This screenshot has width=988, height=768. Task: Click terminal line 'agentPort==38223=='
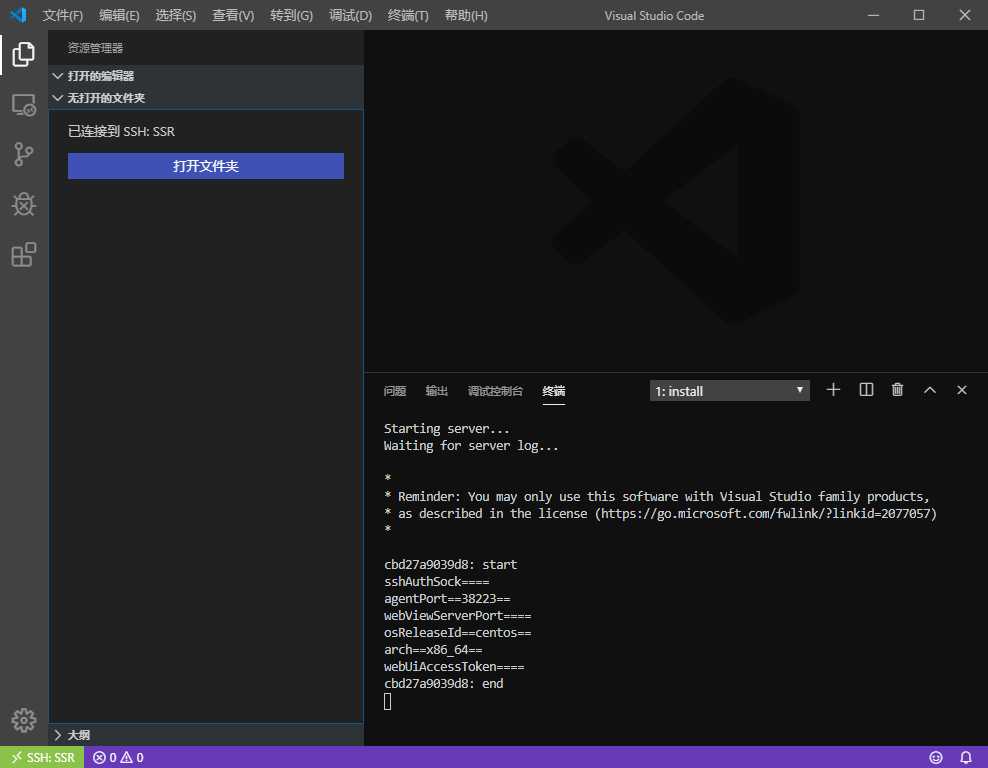coord(447,599)
